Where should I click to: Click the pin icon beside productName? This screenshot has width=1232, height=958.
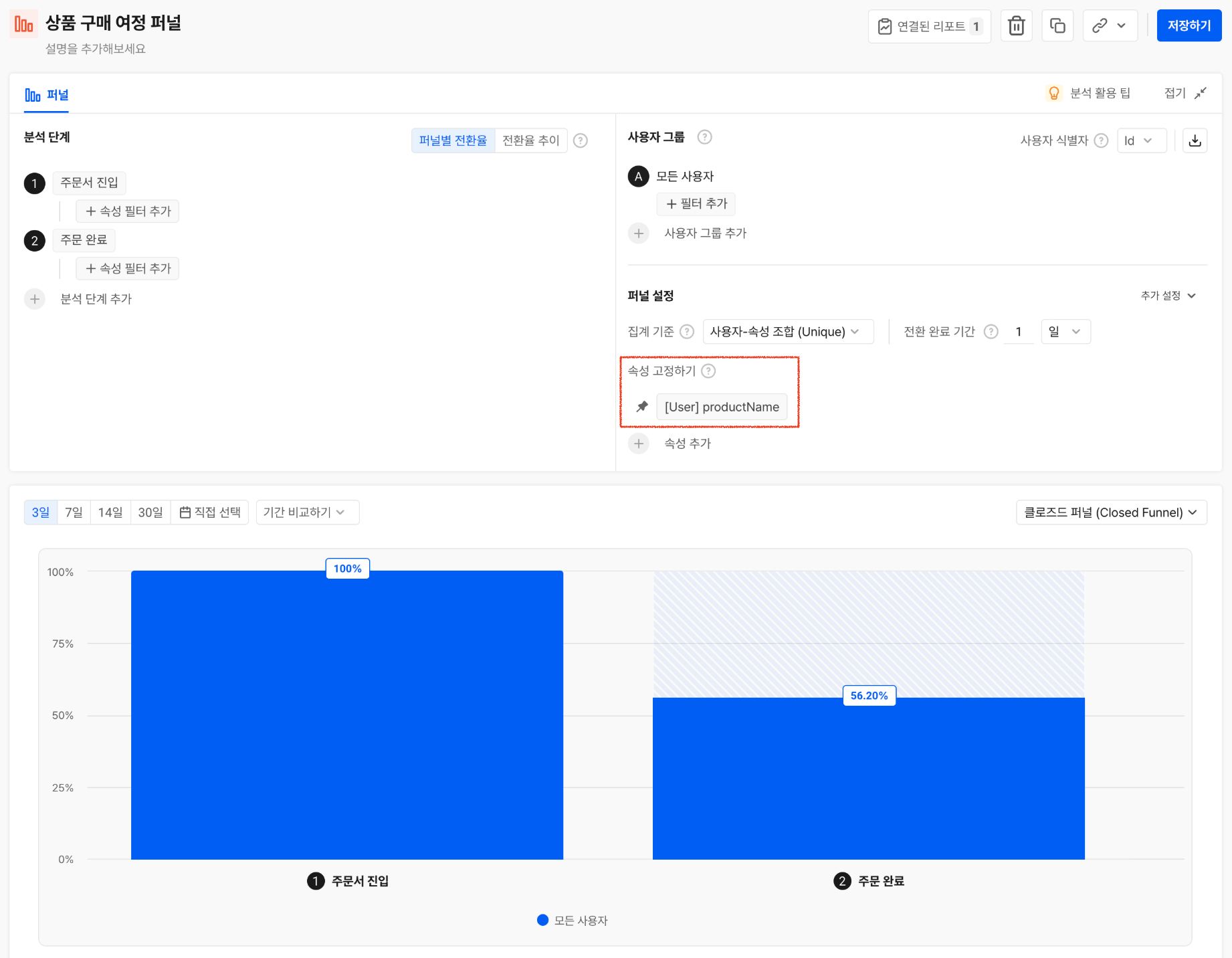coord(642,407)
